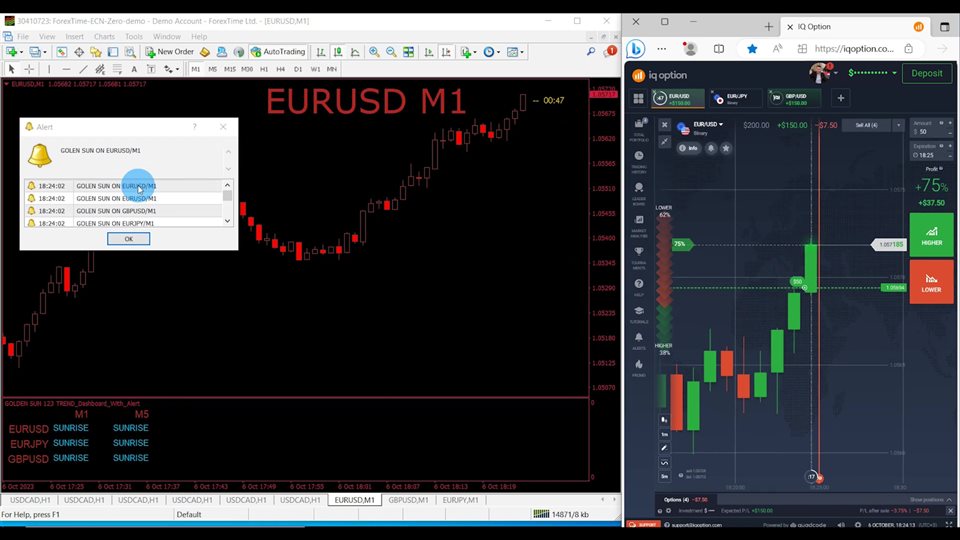The height and width of the screenshot is (540, 960).
Task: Open MetaTrader search magnifier
Action: tap(591, 52)
